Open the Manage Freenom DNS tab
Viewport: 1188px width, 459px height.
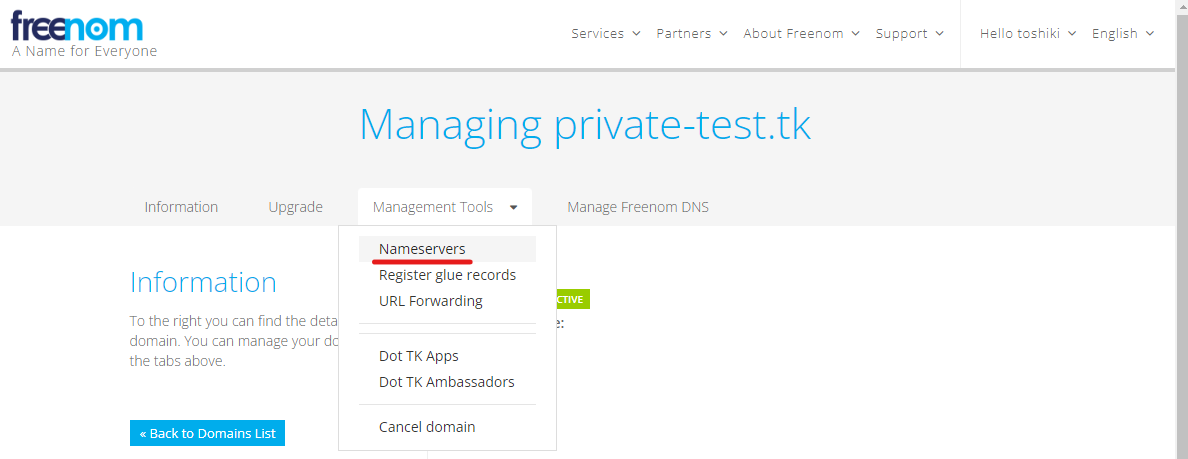[637, 207]
